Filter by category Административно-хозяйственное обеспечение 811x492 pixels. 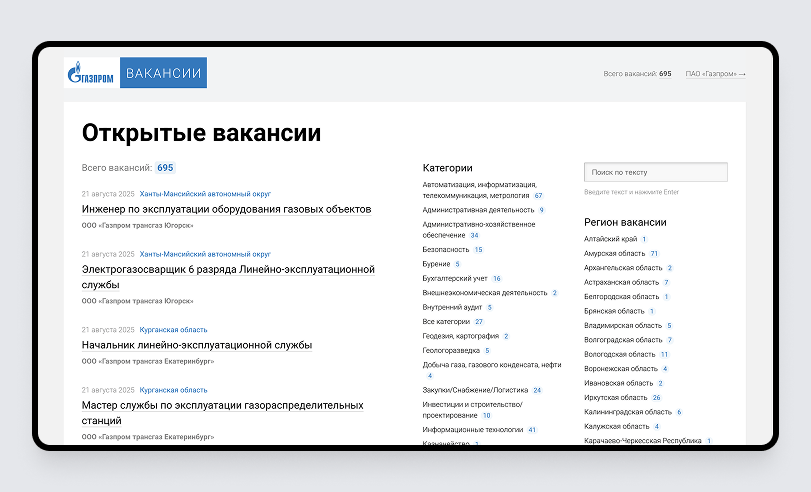click(478, 230)
